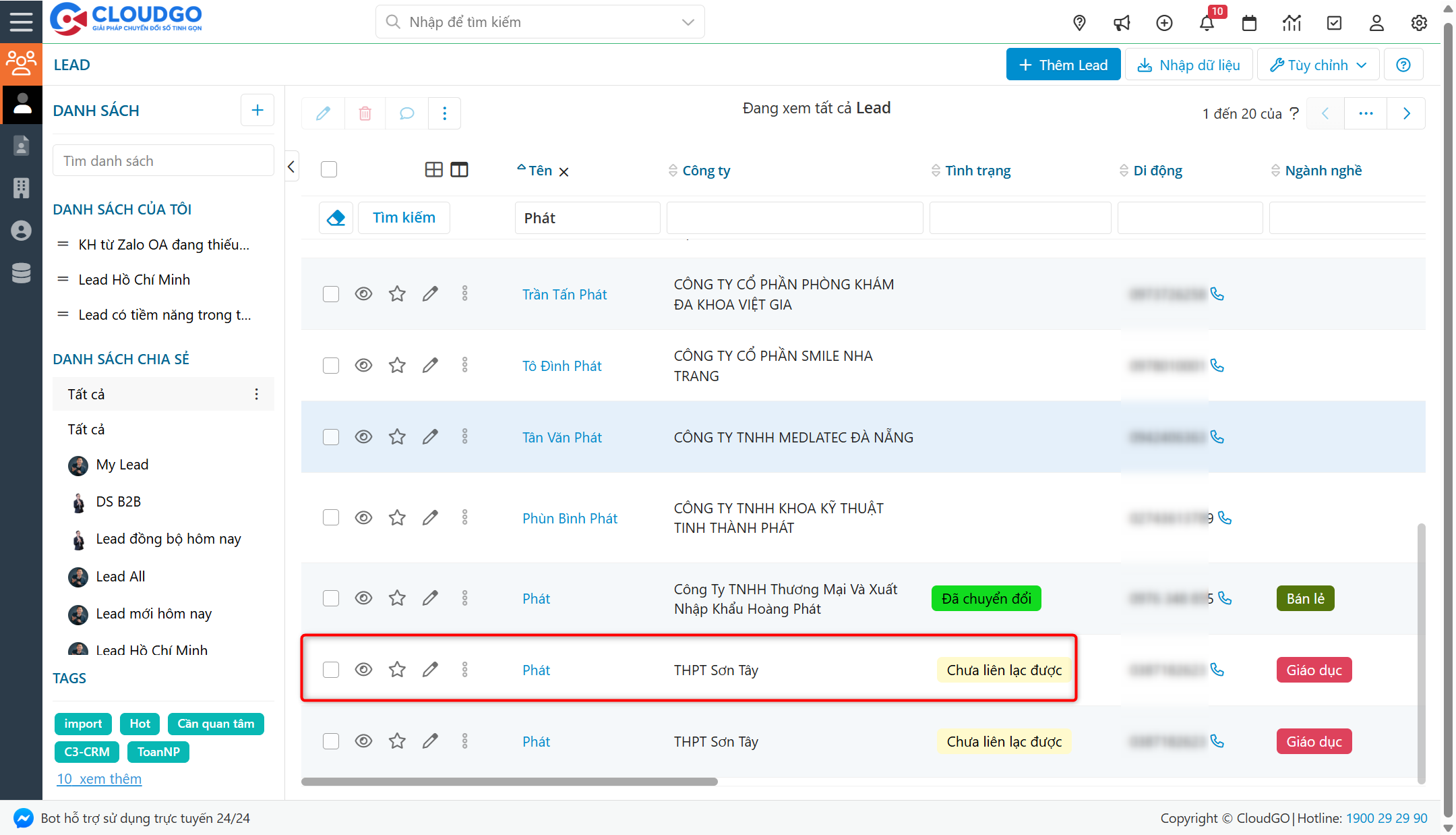Star the Tô Đình Phát lead
This screenshot has height=835, width=1456.
(x=397, y=366)
